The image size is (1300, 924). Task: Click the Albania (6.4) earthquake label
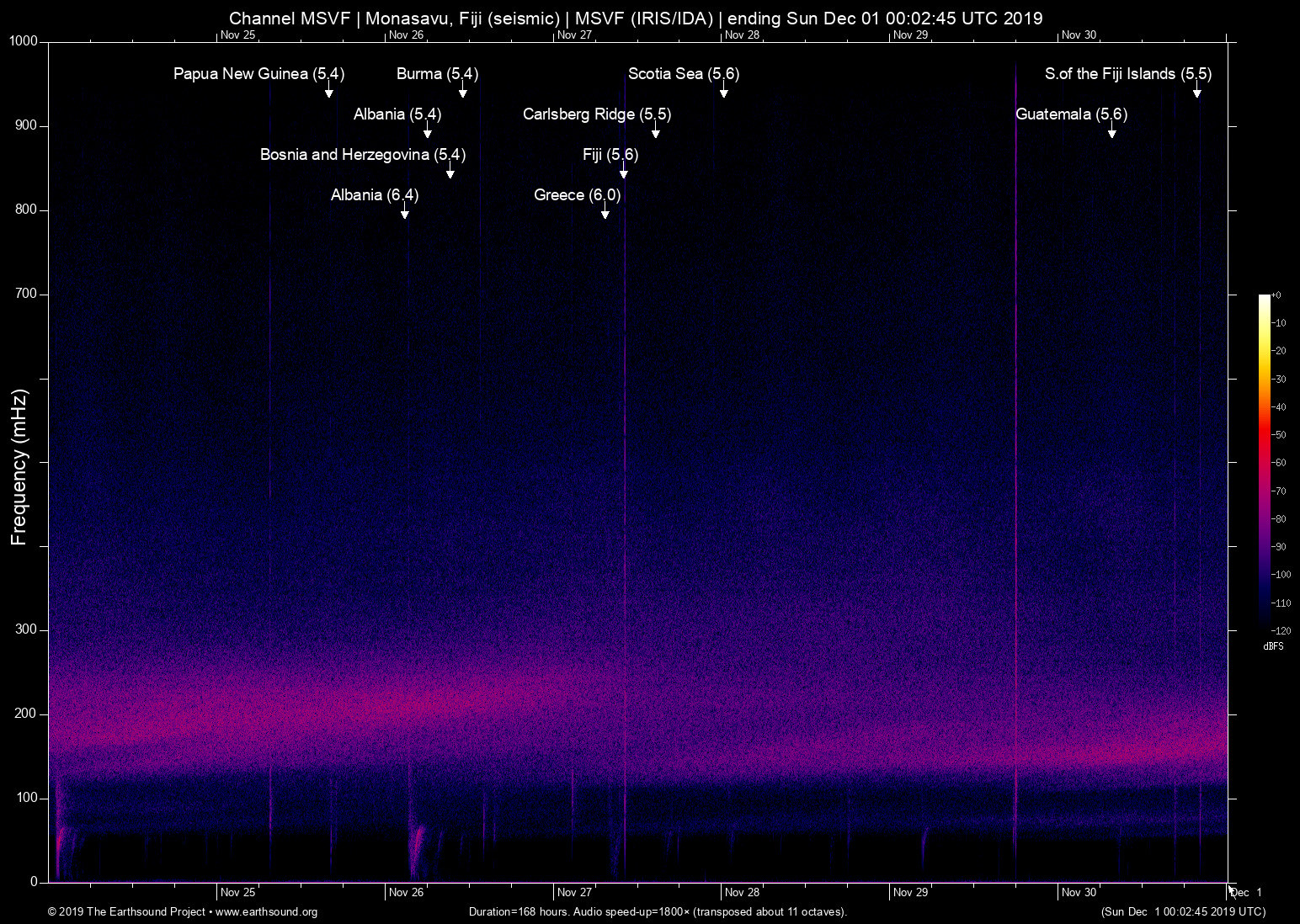tap(375, 195)
